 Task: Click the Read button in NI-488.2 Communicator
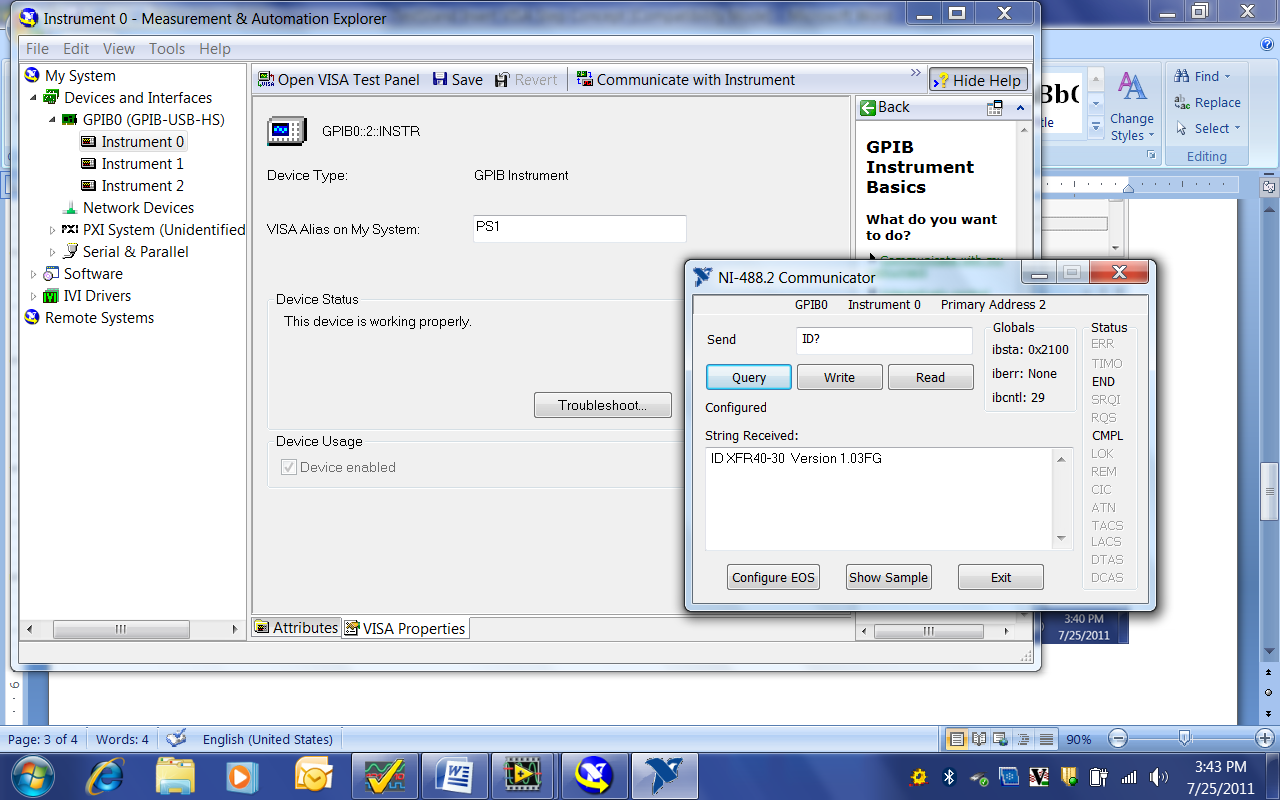(930, 377)
